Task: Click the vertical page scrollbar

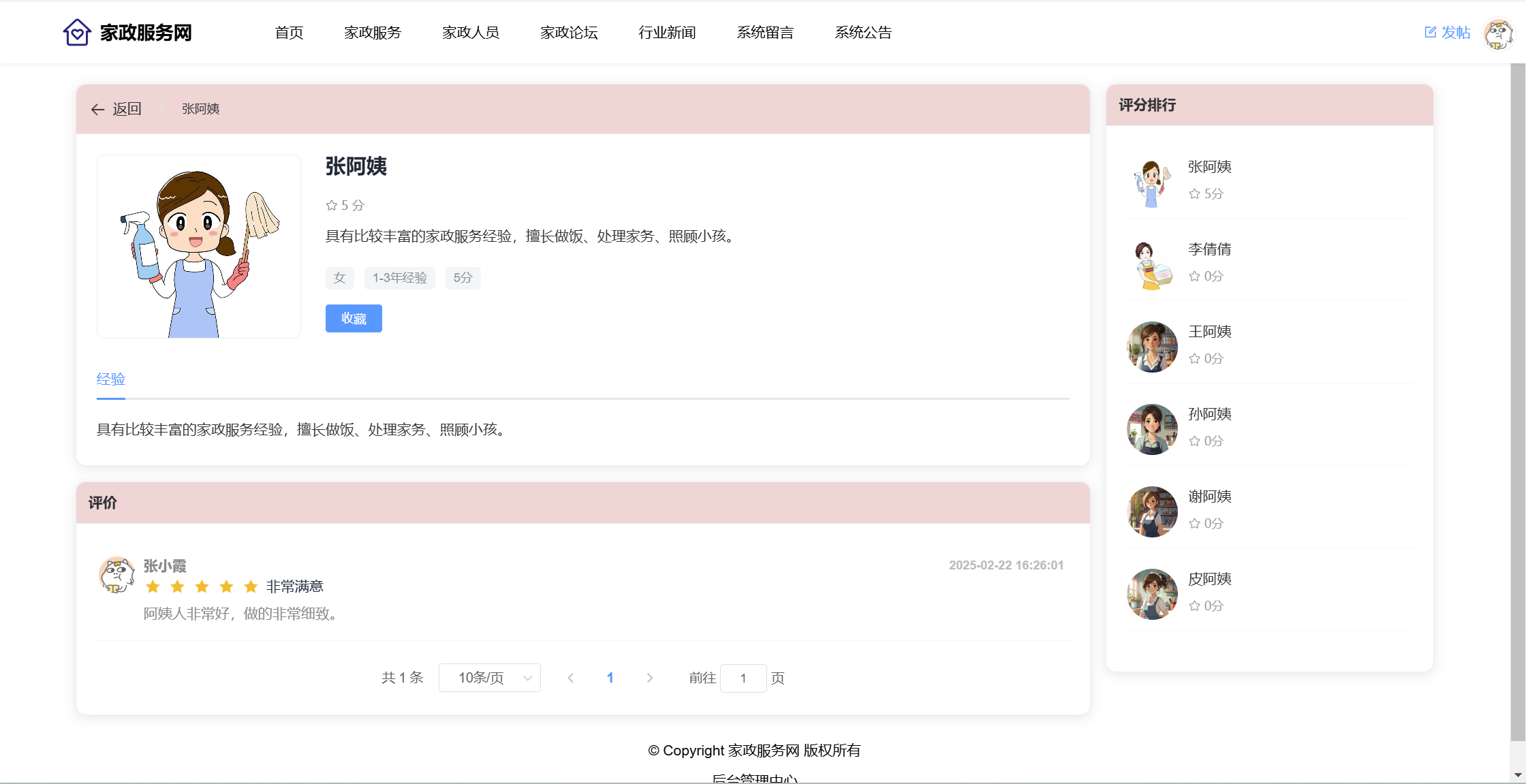Action: 1518,402
